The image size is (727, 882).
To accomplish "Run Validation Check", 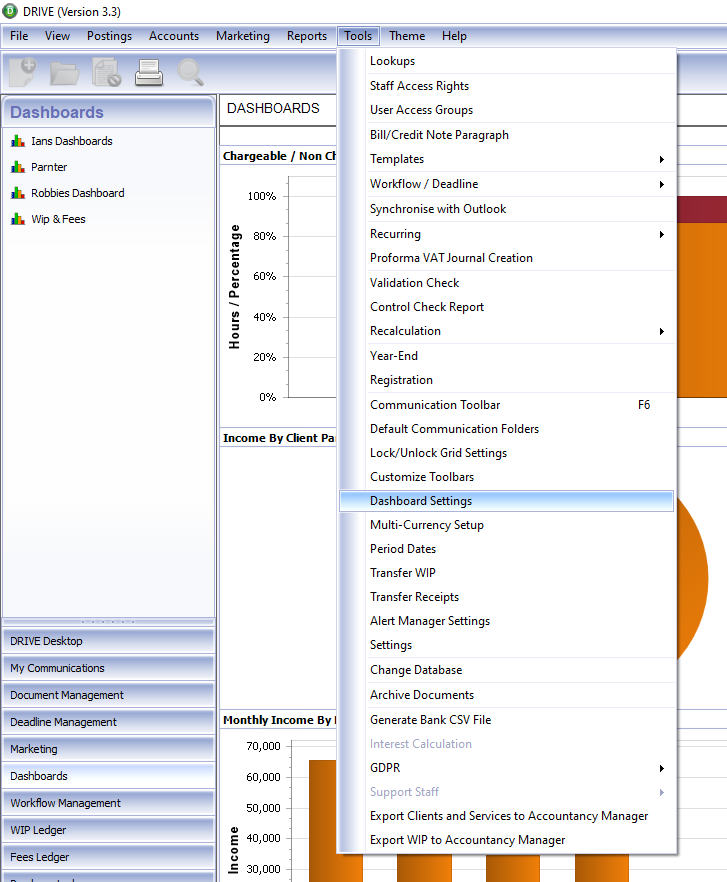I will click(506, 283).
